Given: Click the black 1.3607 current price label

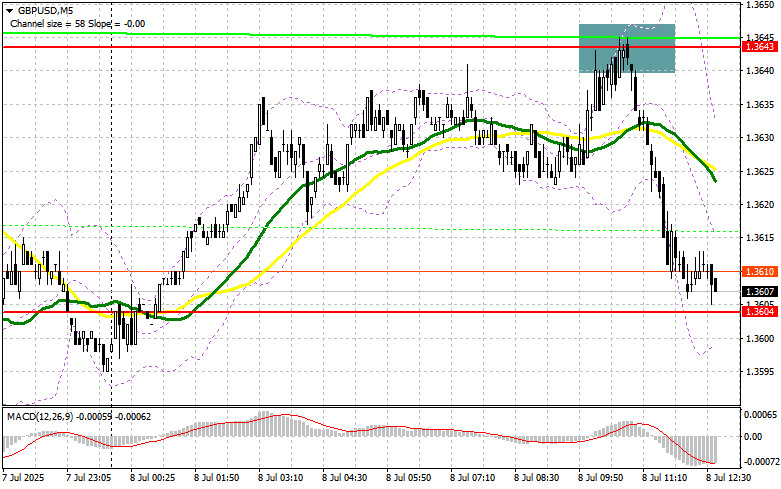Looking at the screenshot, I should coord(760,291).
